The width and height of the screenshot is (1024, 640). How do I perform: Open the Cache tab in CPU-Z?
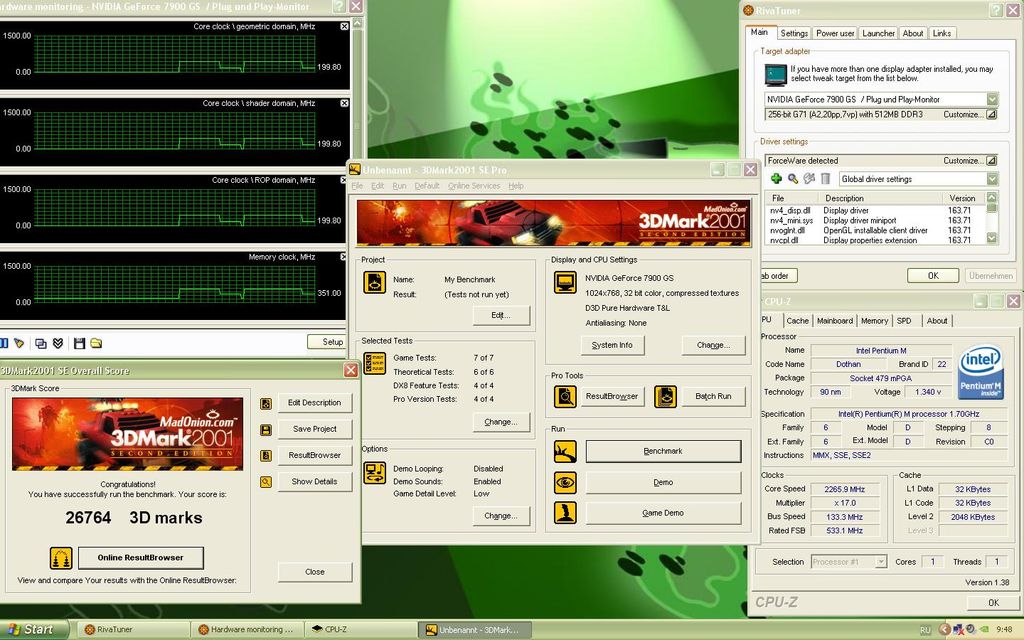(797, 321)
